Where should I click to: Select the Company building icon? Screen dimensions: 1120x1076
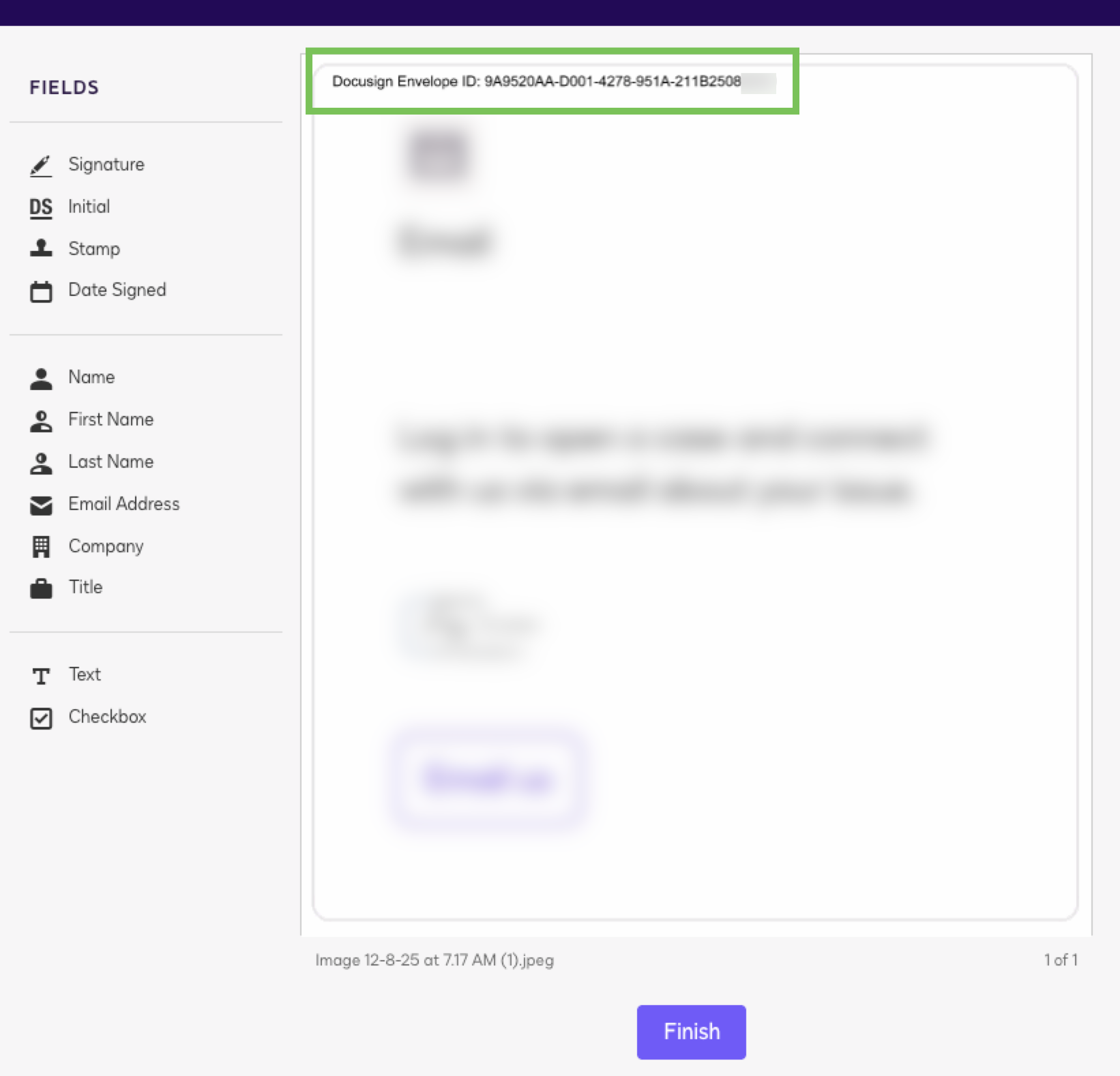point(41,546)
